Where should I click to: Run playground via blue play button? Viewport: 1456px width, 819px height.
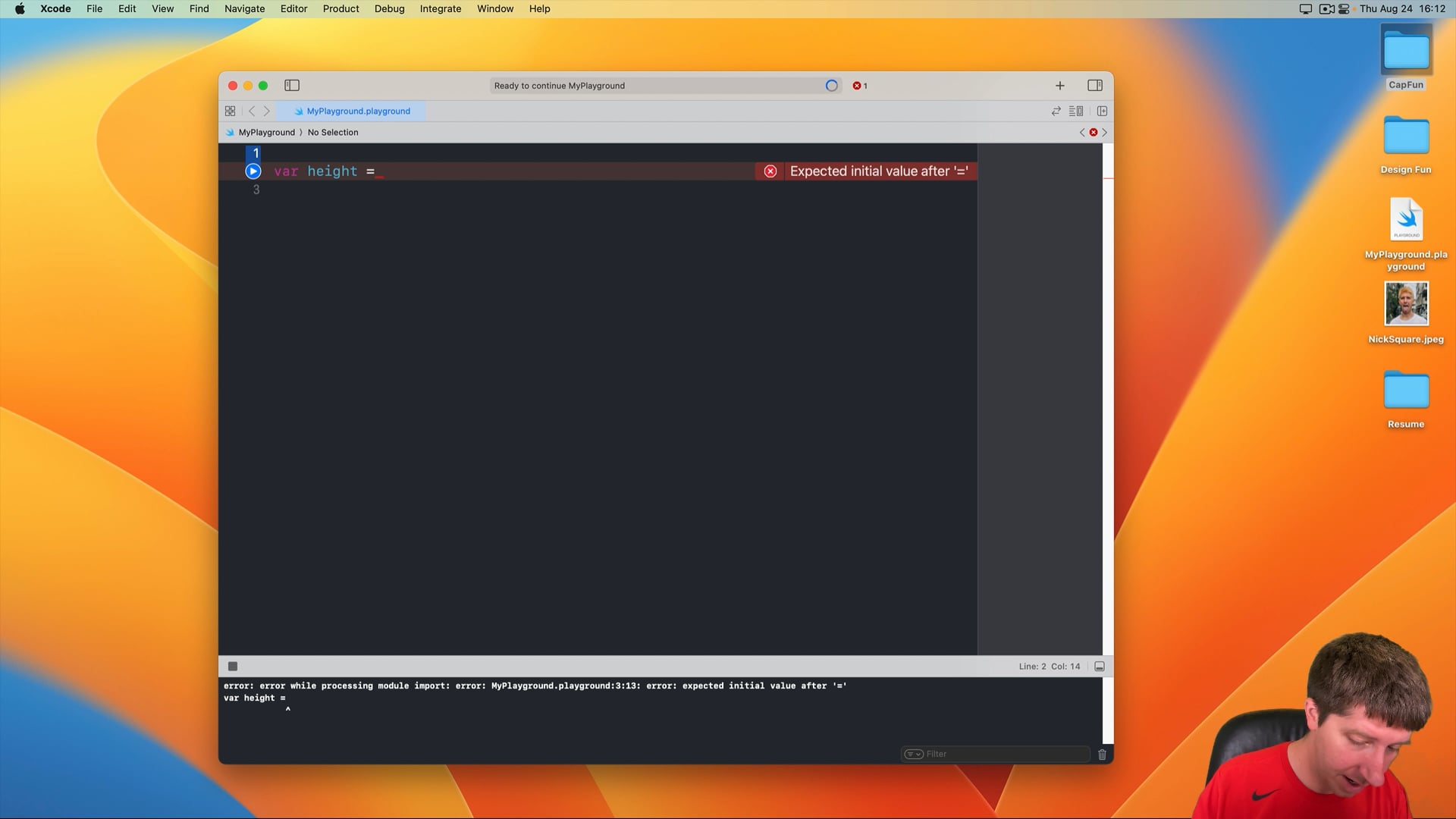click(253, 171)
